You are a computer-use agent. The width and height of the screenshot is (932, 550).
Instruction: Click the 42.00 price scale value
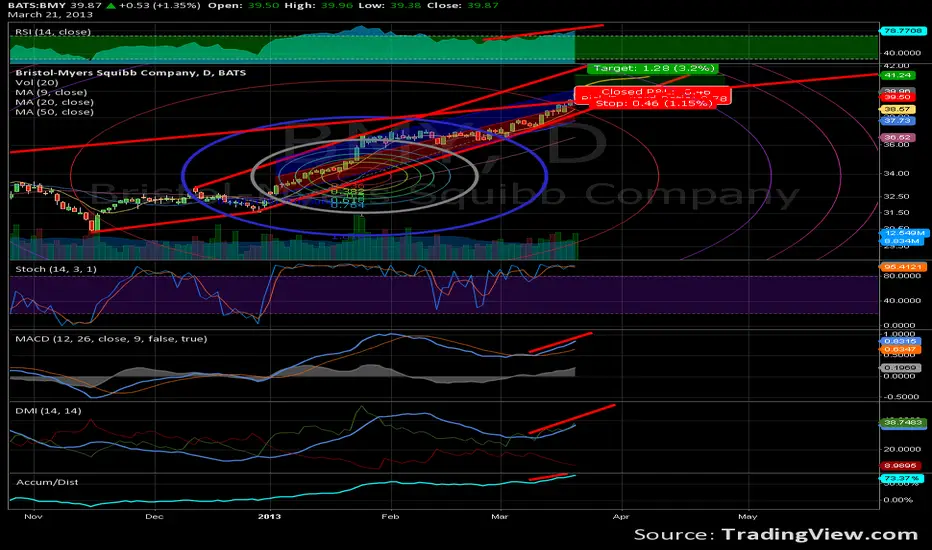pyautogui.click(x=896, y=65)
